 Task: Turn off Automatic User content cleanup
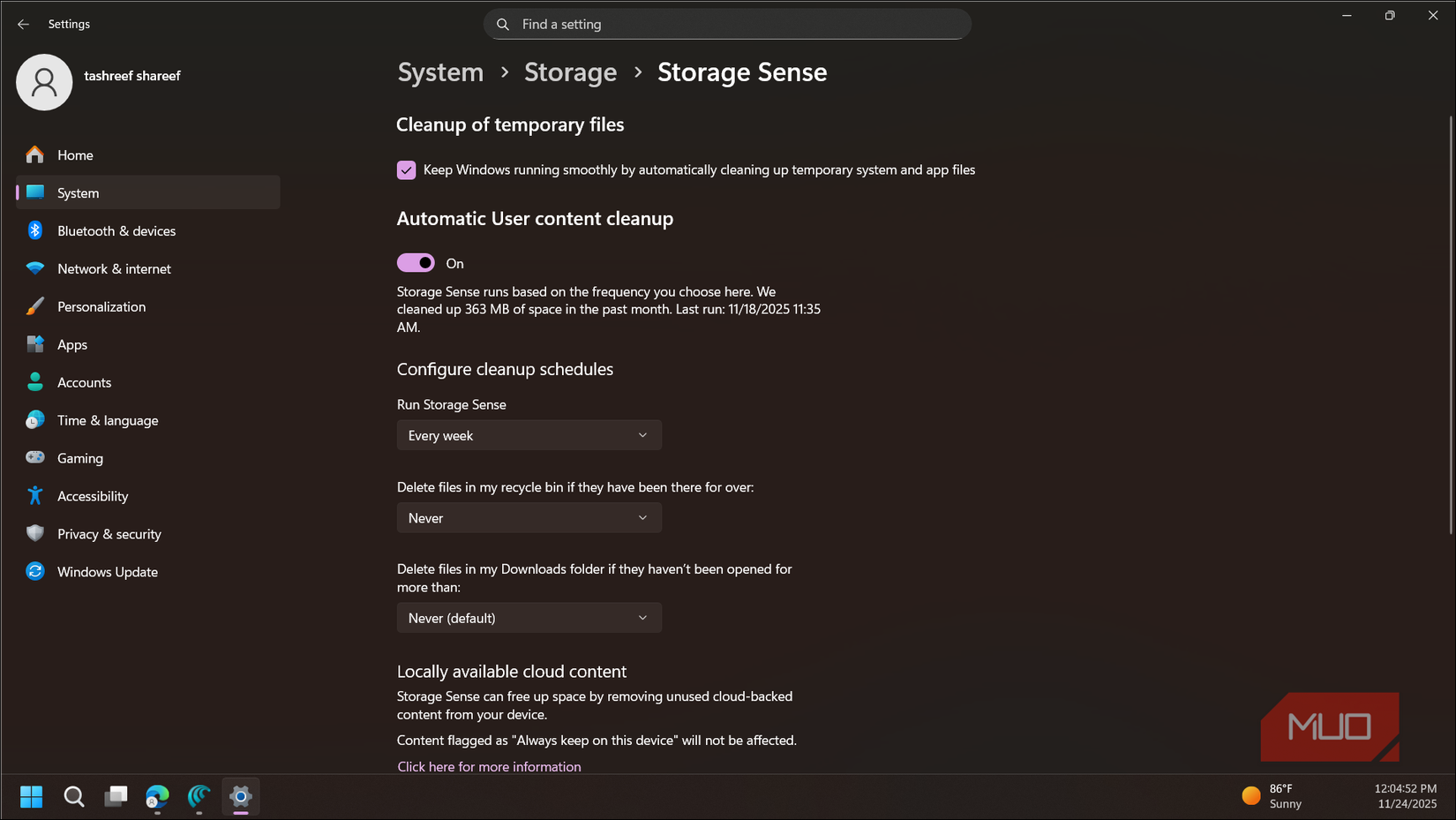(x=415, y=262)
